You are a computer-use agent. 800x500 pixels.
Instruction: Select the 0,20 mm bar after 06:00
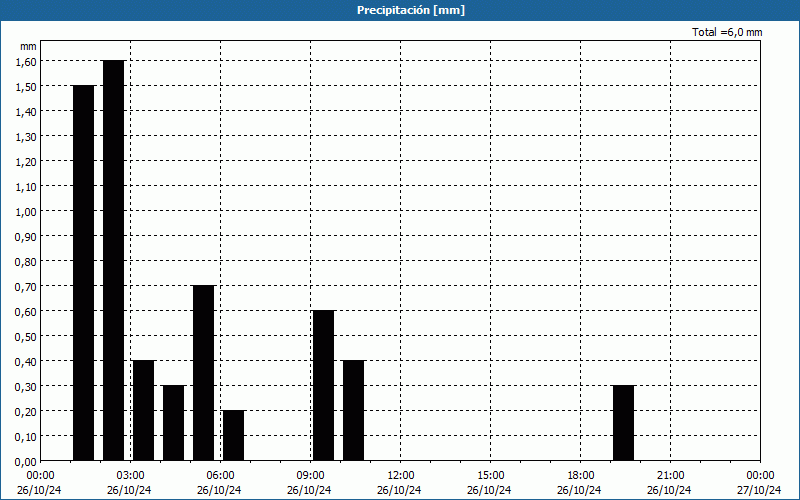(234, 436)
